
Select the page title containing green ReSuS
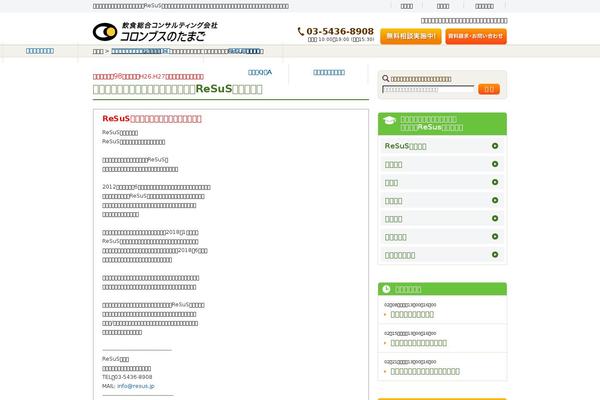pos(178,89)
